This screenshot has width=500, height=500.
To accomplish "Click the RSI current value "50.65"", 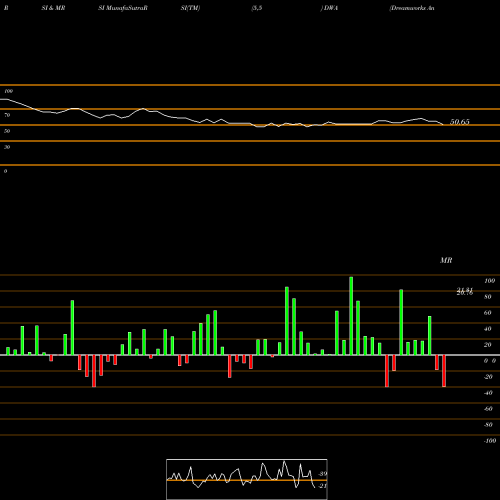I will [x=460, y=122].
